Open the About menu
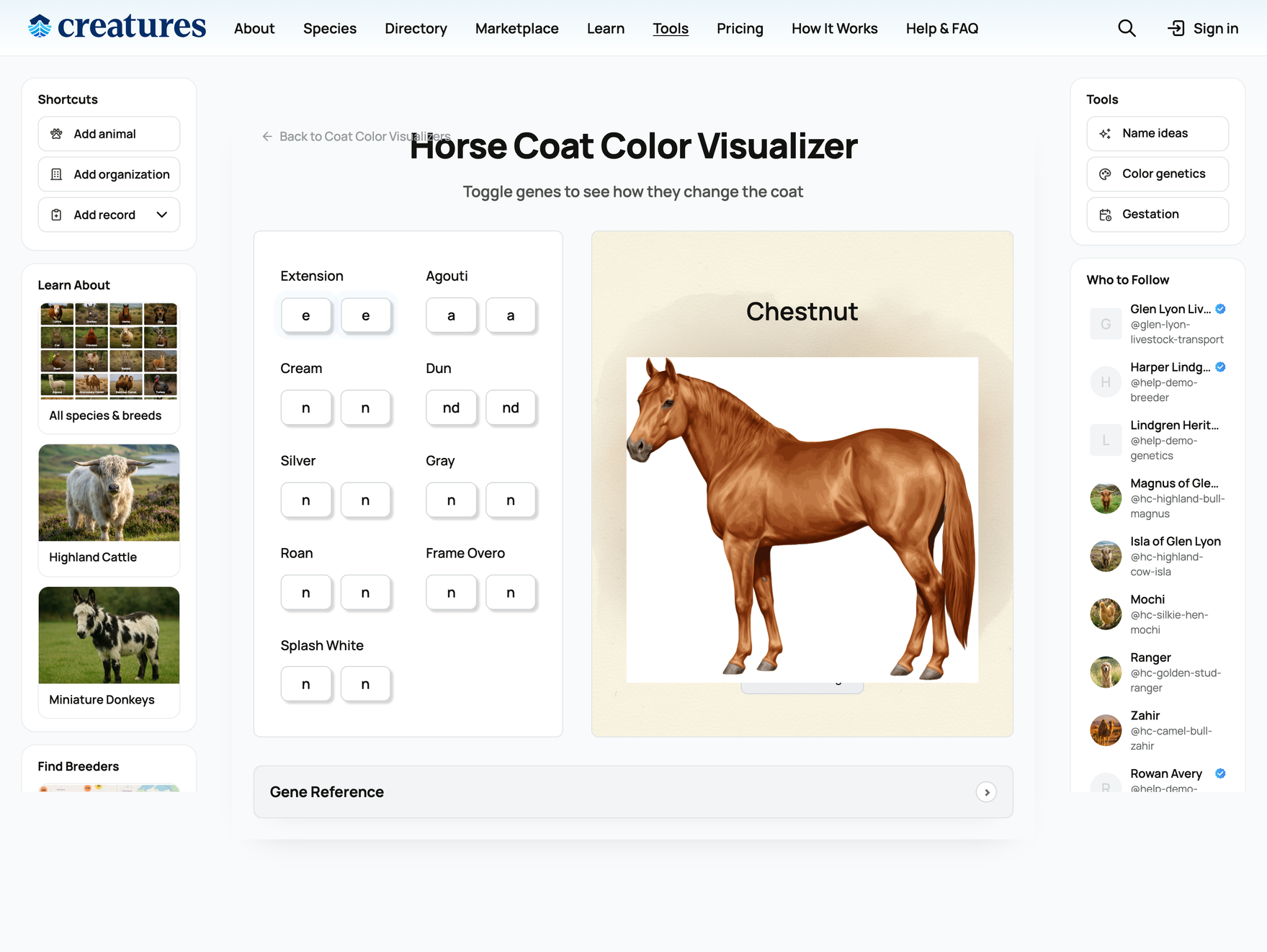The width and height of the screenshot is (1267, 952). 254,28
